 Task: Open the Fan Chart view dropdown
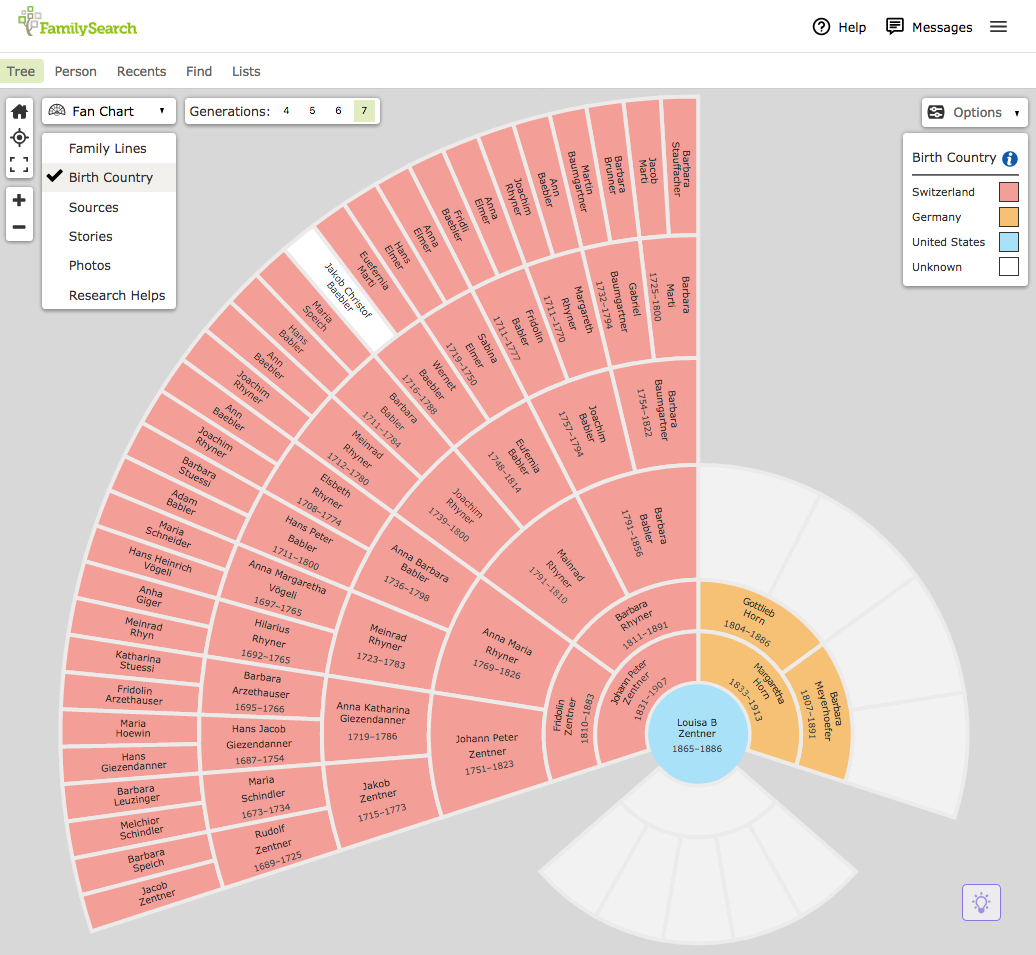108,111
